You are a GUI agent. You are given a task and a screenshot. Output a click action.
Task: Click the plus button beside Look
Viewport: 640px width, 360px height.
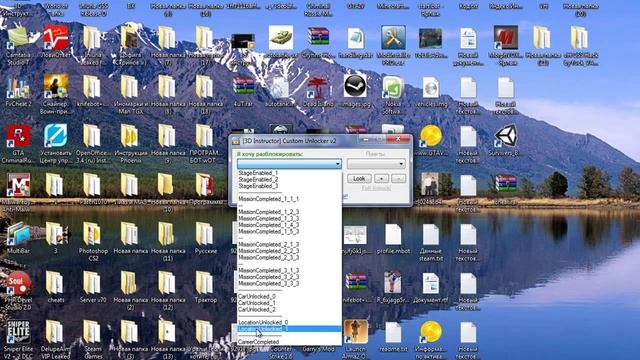381,179
